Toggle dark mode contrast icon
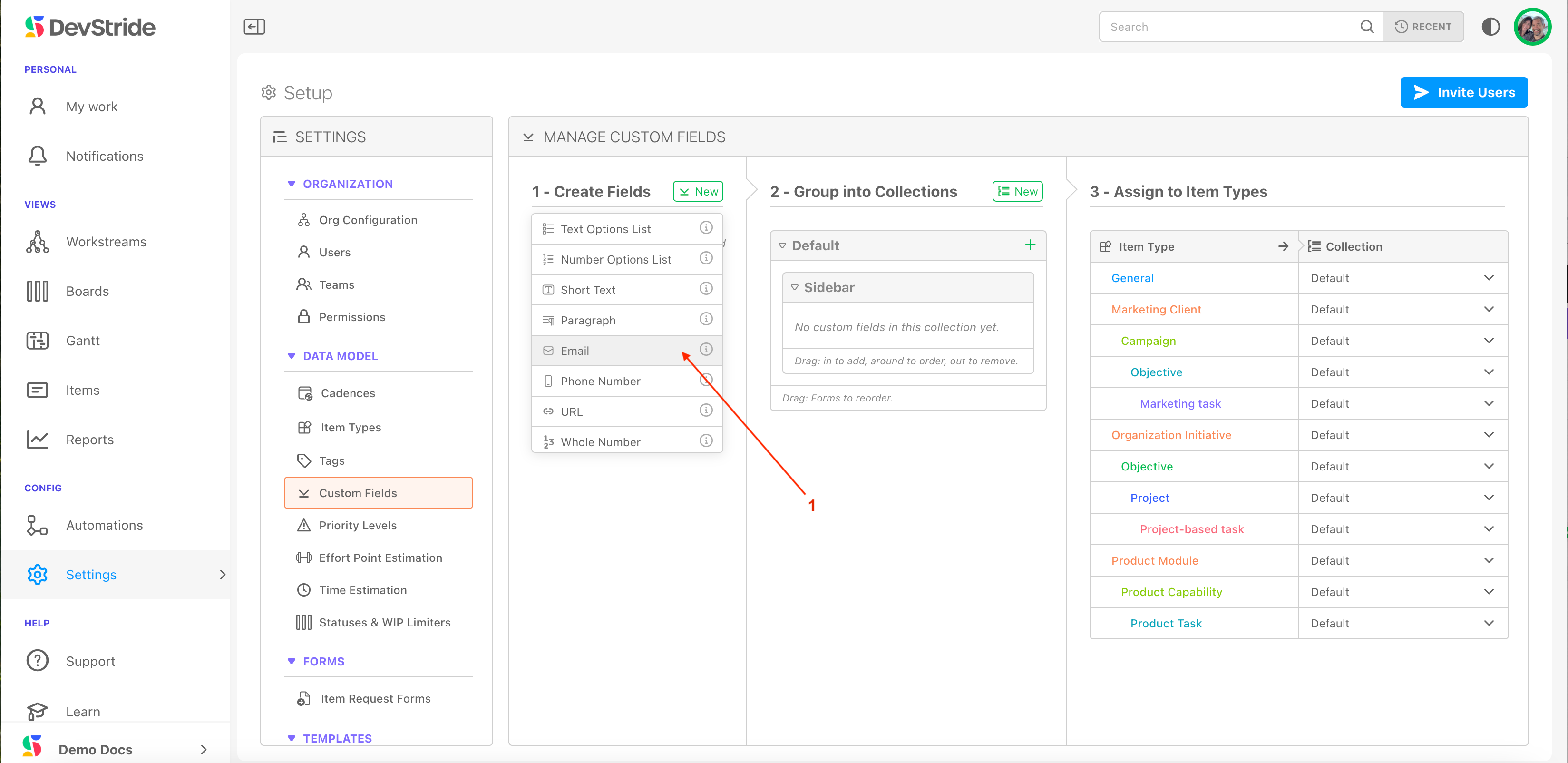1568x763 pixels. click(x=1490, y=27)
